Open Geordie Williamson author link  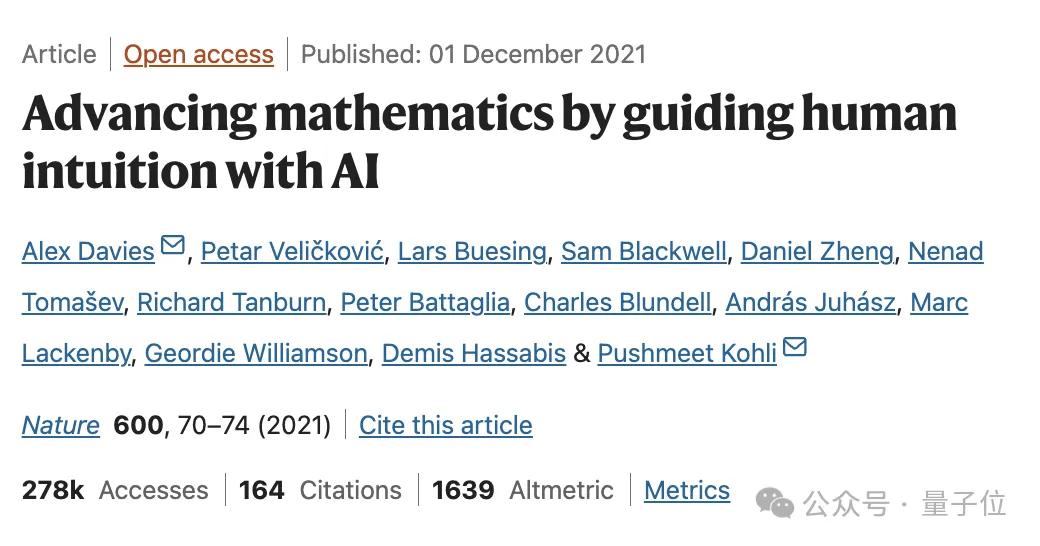(x=256, y=354)
